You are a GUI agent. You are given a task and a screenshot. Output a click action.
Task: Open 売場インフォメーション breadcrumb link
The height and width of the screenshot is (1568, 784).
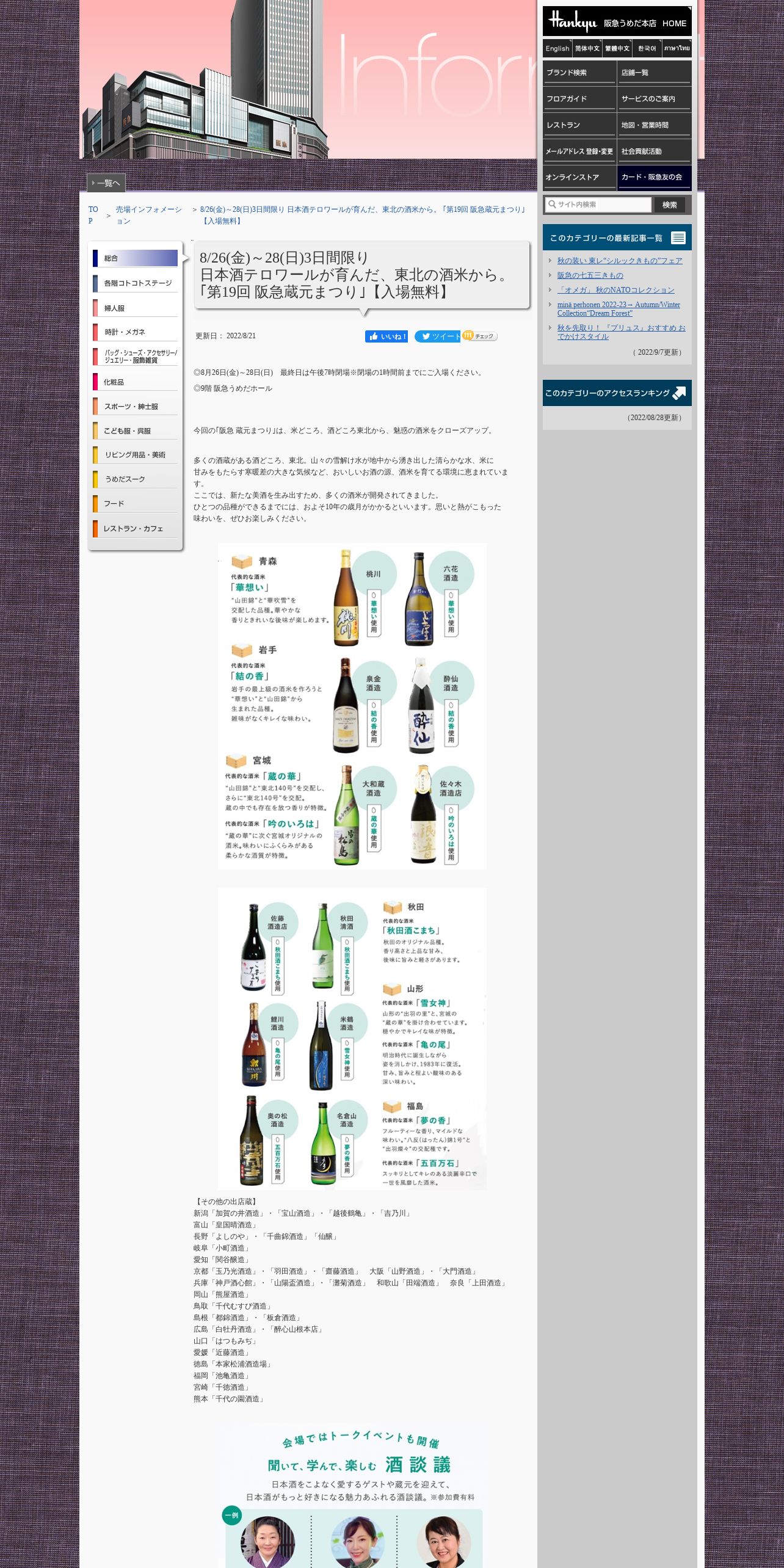[x=150, y=215]
